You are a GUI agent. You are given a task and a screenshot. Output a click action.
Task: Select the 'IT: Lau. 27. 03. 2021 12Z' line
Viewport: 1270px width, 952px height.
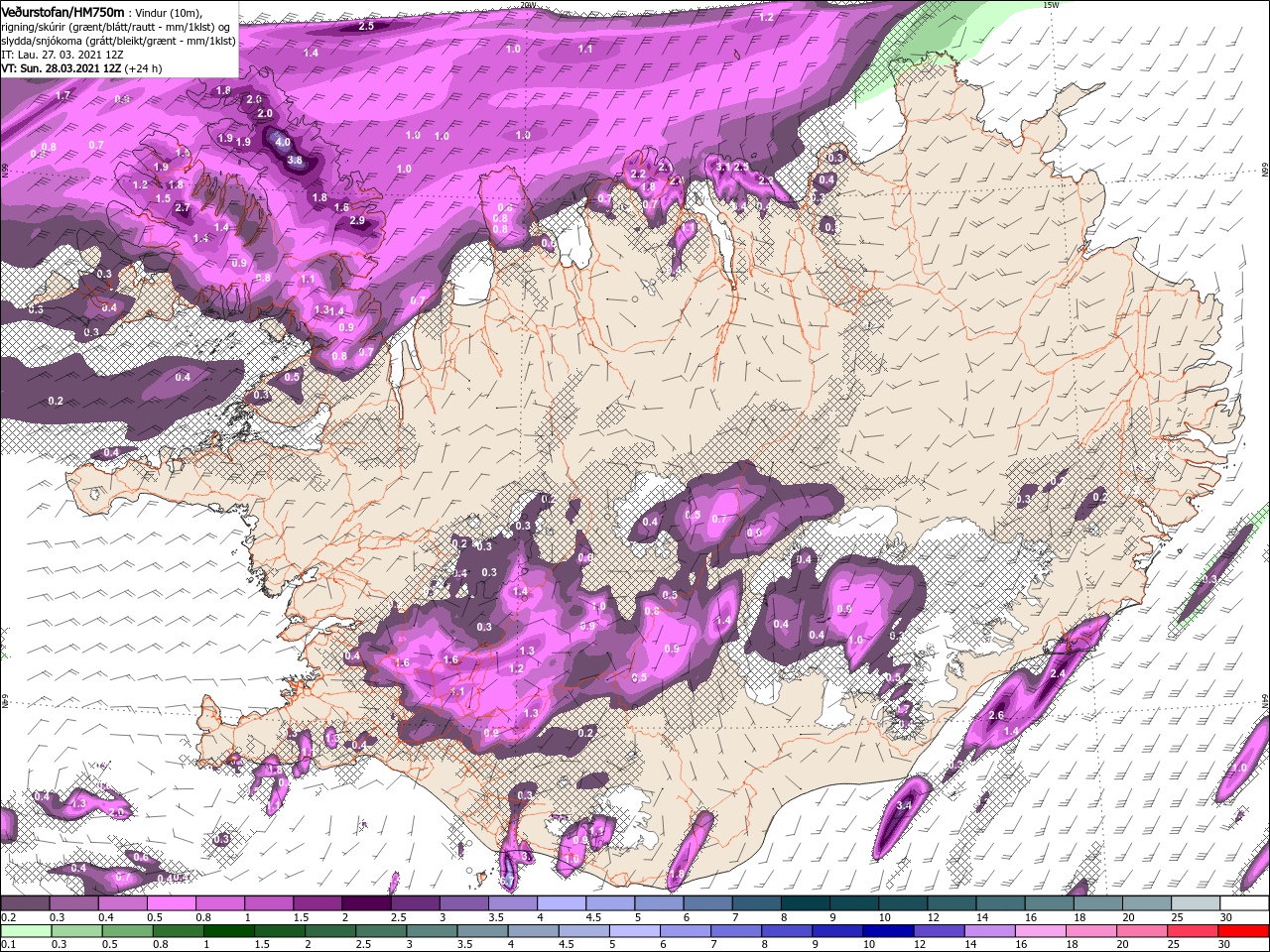pos(63,54)
